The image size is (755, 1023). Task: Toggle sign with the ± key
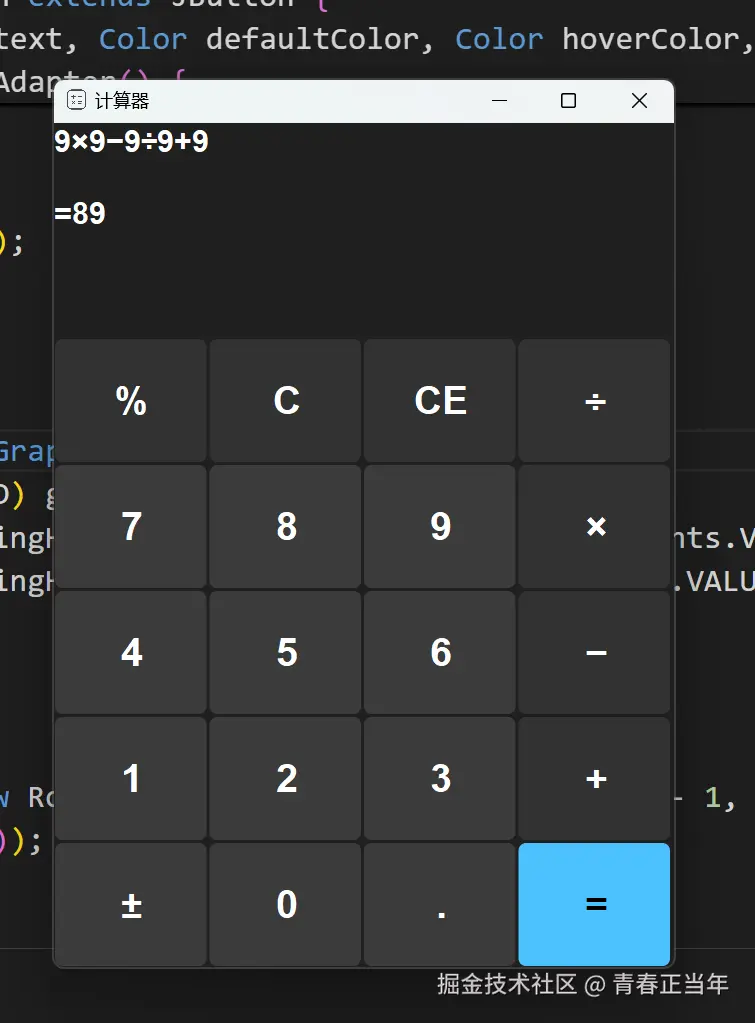tap(131, 904)
